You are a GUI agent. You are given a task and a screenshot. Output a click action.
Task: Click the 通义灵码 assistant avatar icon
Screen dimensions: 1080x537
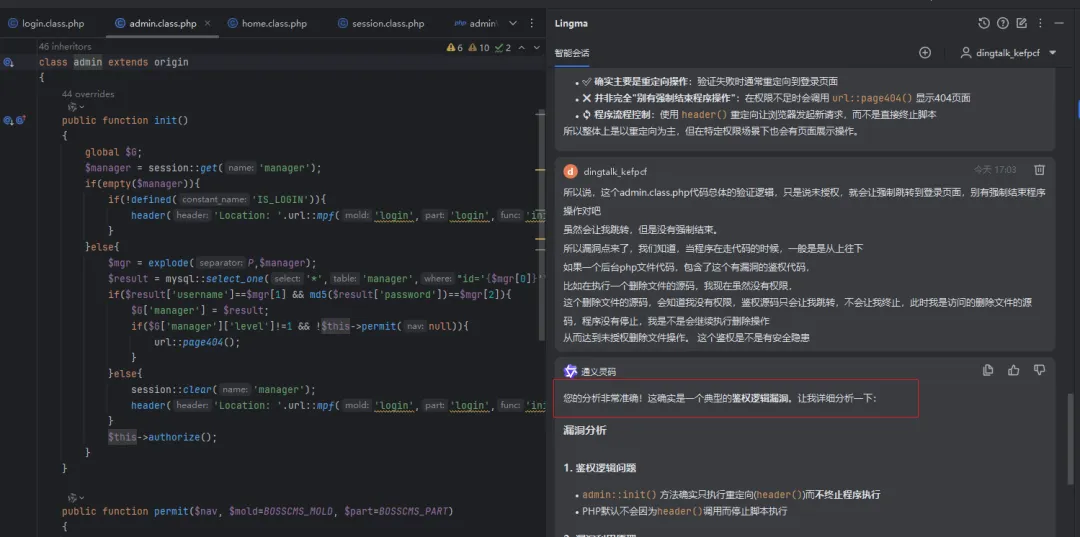pyautogui.click(x=570, y=371)
